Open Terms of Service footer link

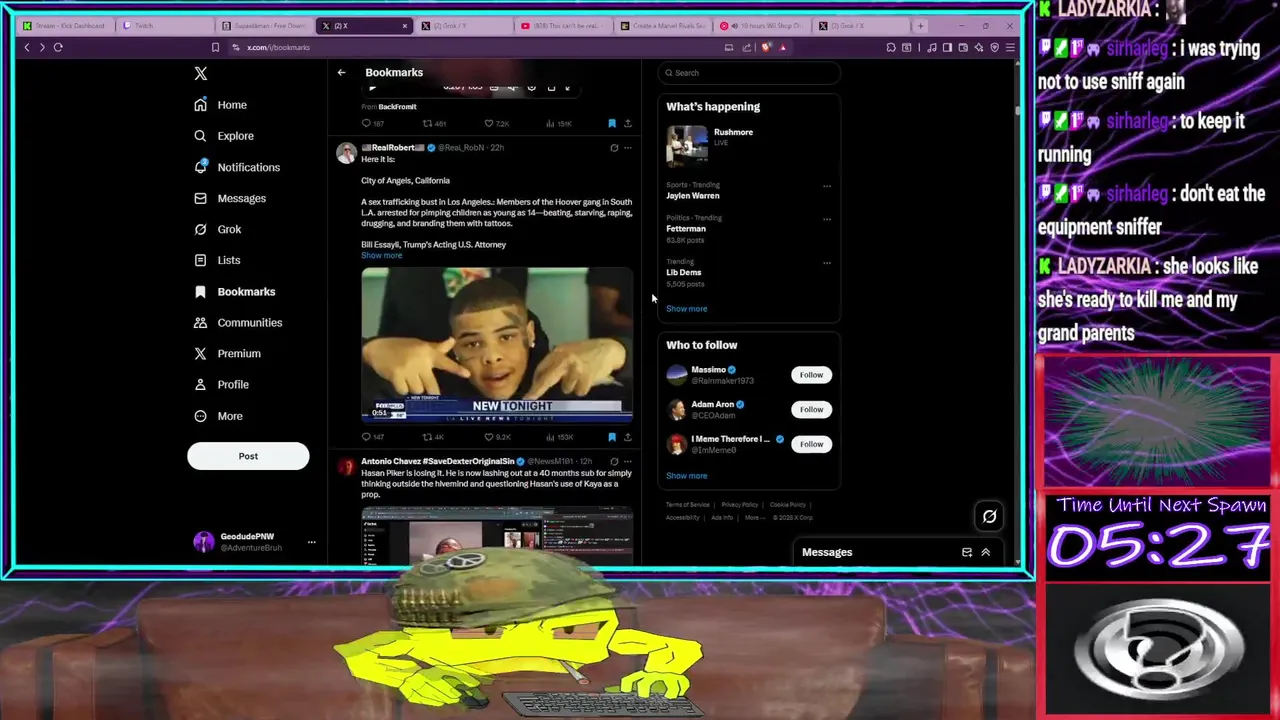pyautogui.click(x=688, y=505)
